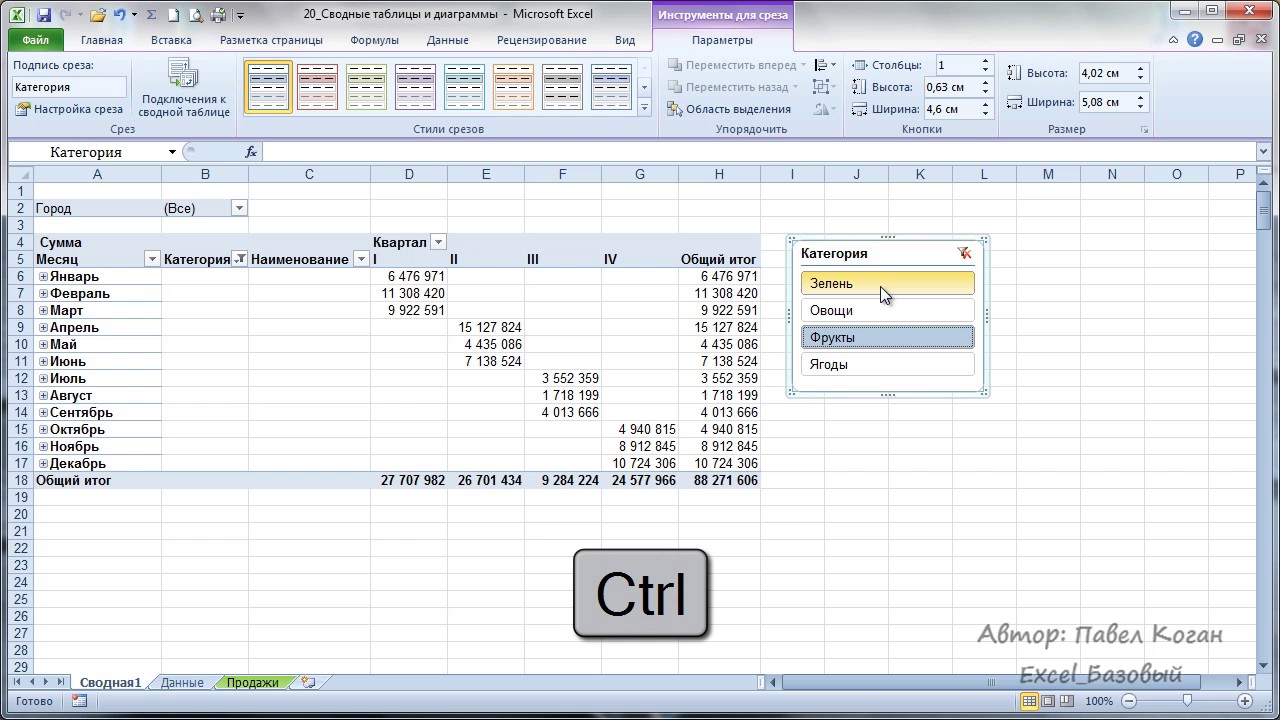Switch to the Главная ribbon tab
This screenshot has width=1280, height=720.
(x=102, y=40)
